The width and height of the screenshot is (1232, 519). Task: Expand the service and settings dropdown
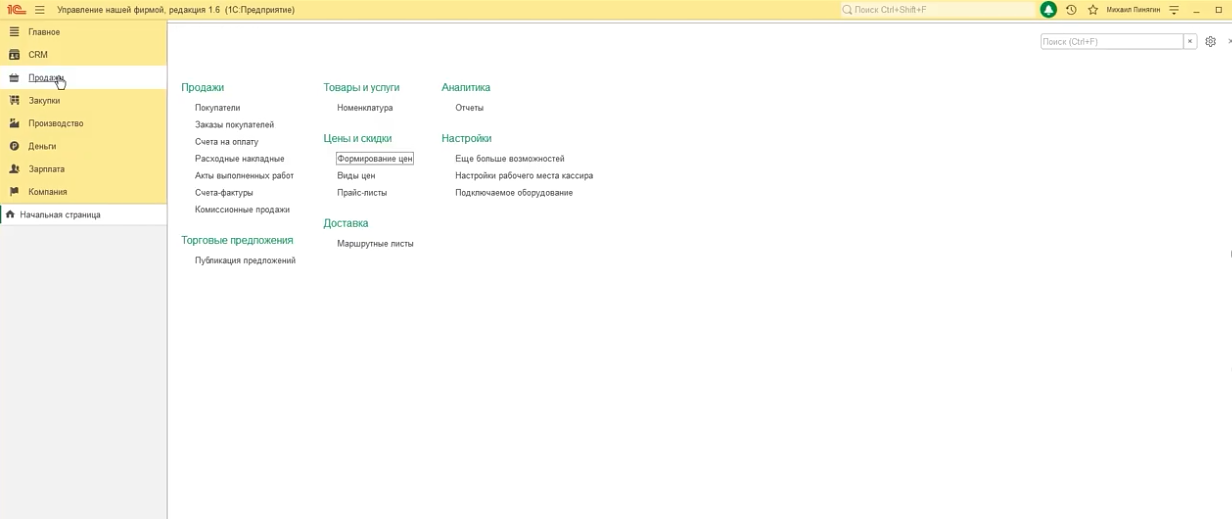[1174, 10]
